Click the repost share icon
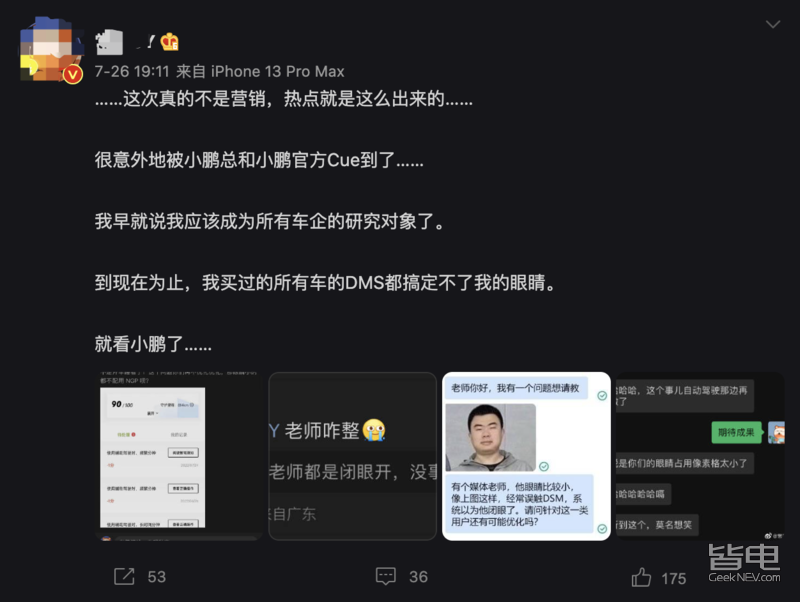Screen dimensions: 800x602 [x=124, y=576]
